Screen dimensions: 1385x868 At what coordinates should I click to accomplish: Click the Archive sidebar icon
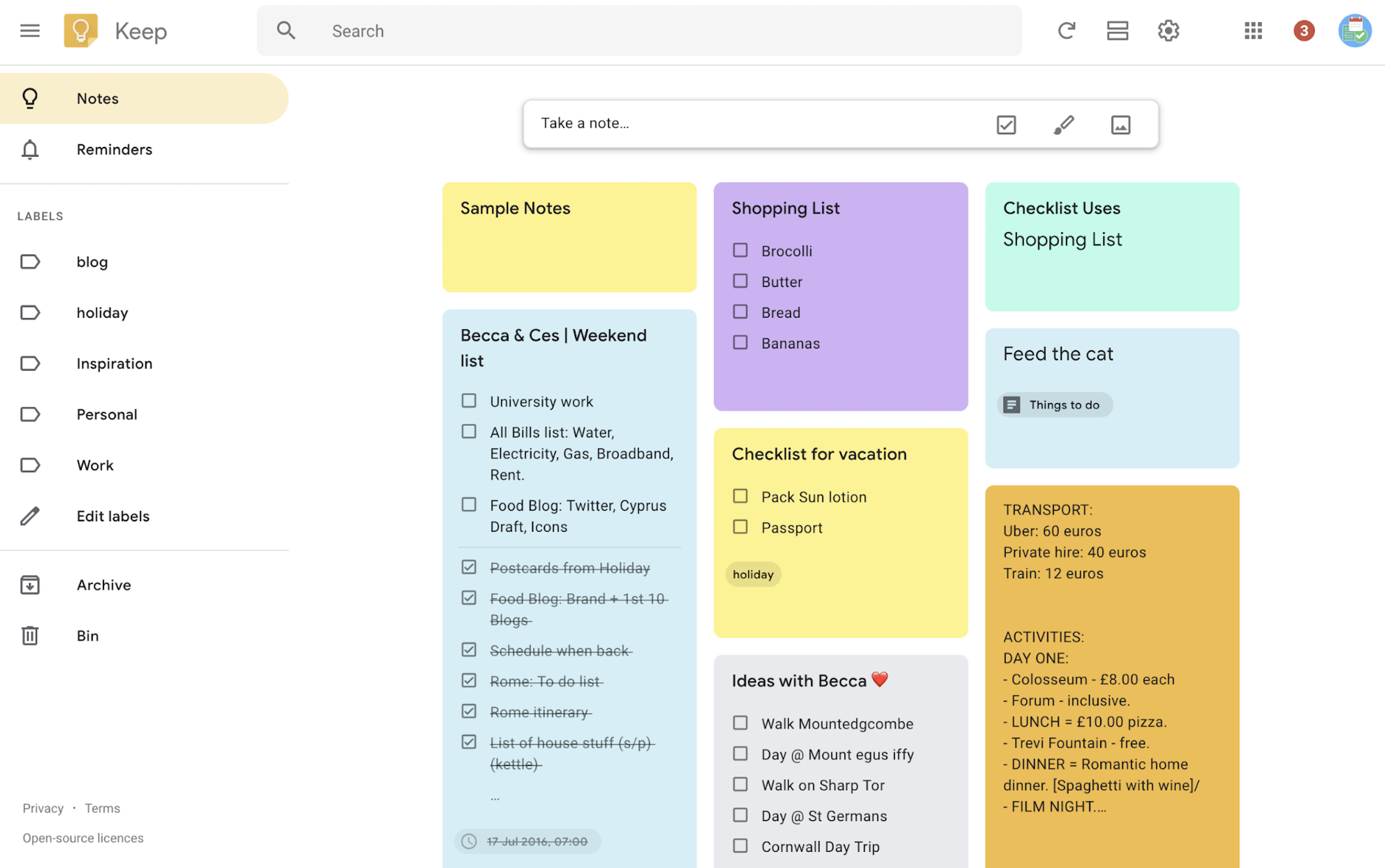[x=30, y=584]
